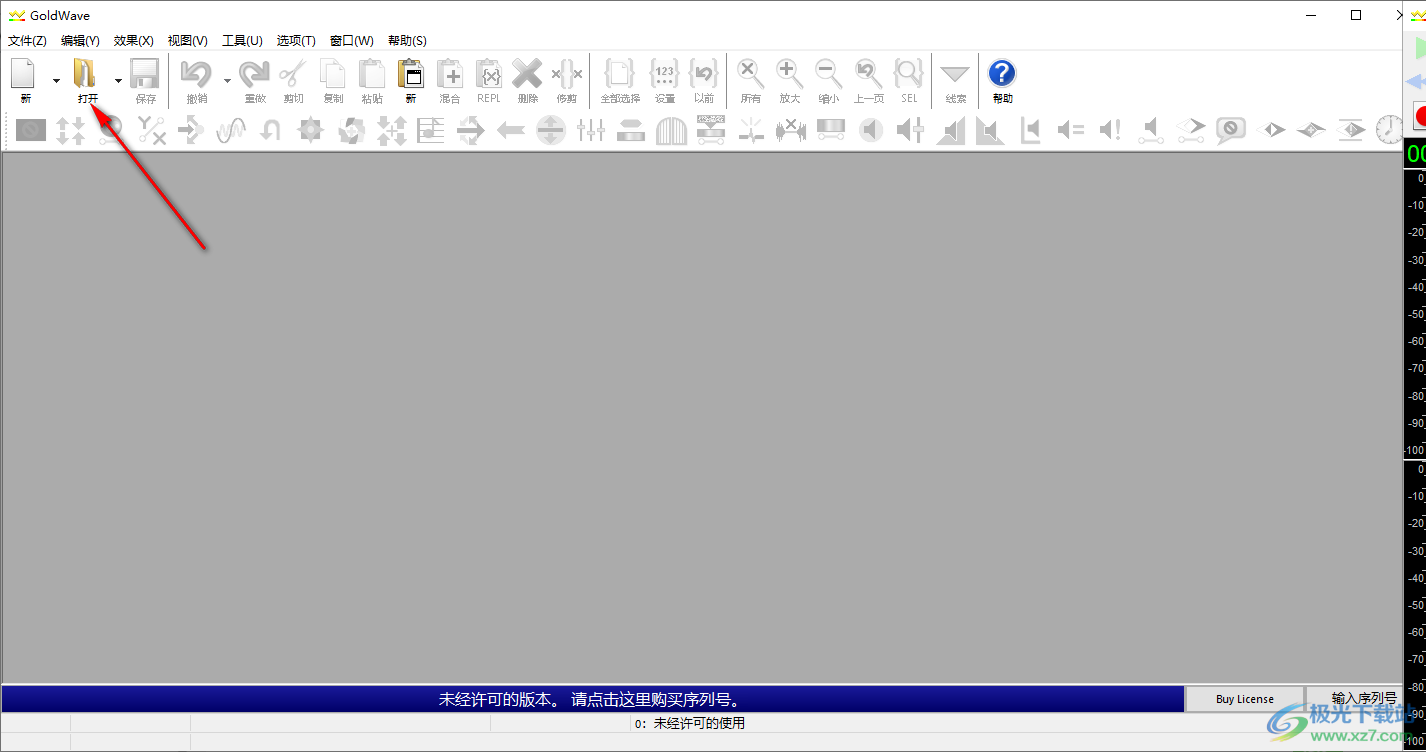The image size is (1426, 752).
Task: Click status text 0: 未经许可的使用
Action: click(689, 723)
